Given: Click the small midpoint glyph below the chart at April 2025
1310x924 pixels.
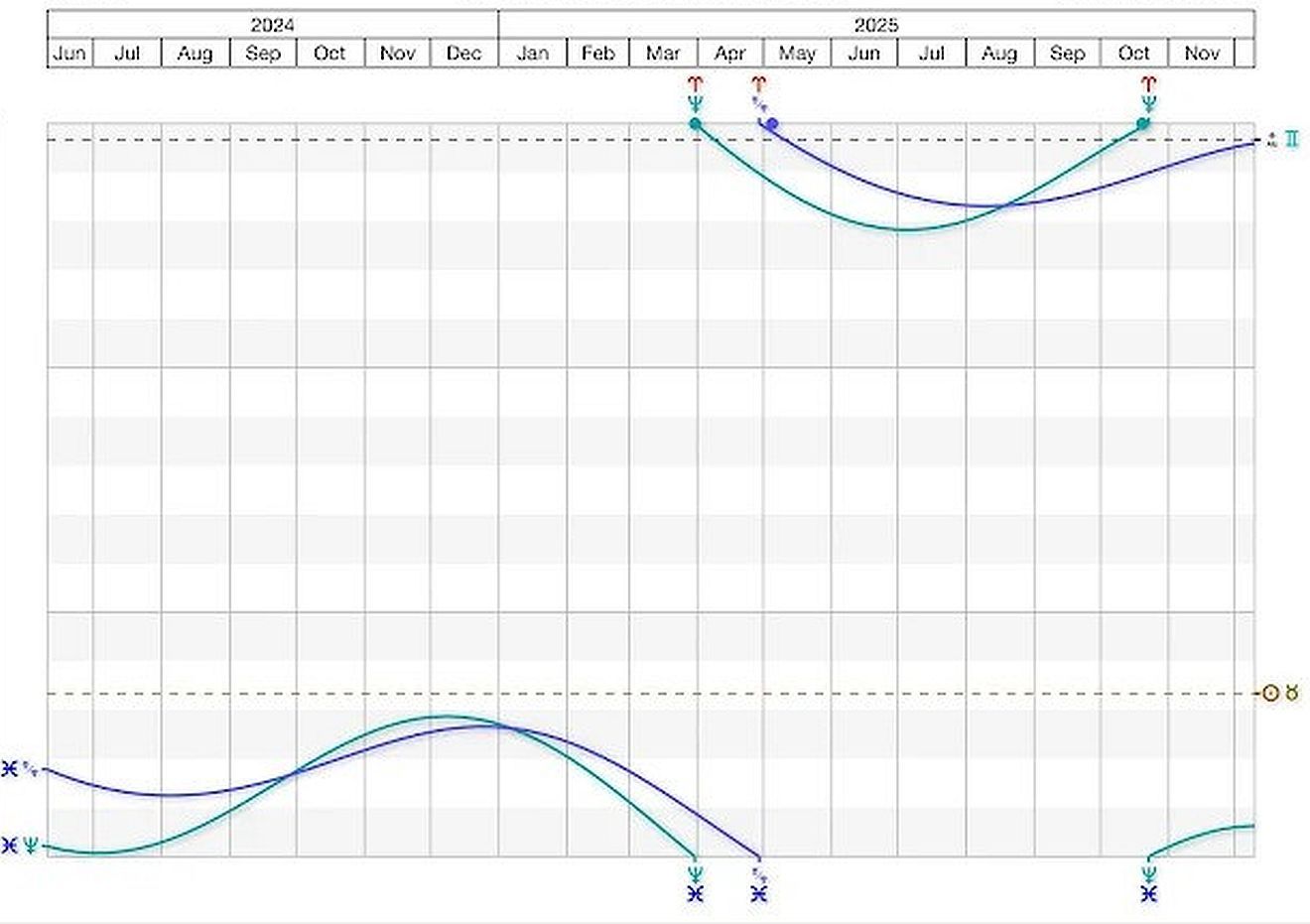Looking at the screenshot, I should [759, 875].
